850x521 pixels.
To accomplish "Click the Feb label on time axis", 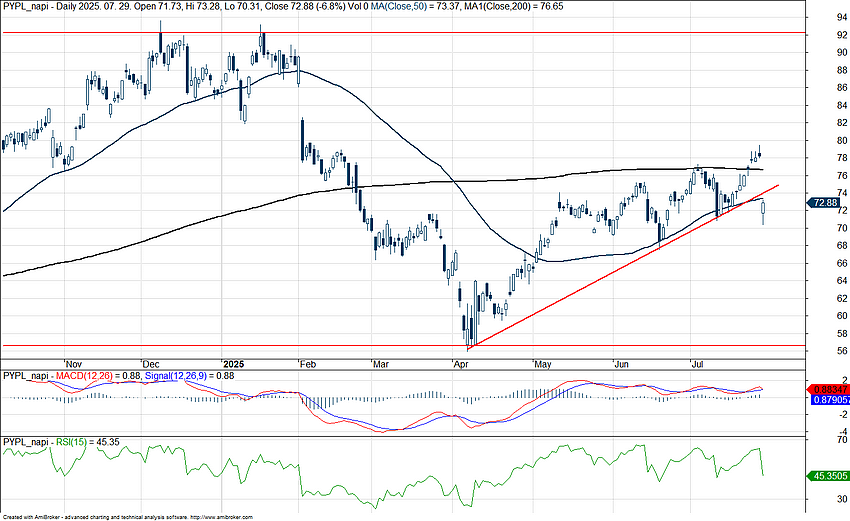I will 308,364.
